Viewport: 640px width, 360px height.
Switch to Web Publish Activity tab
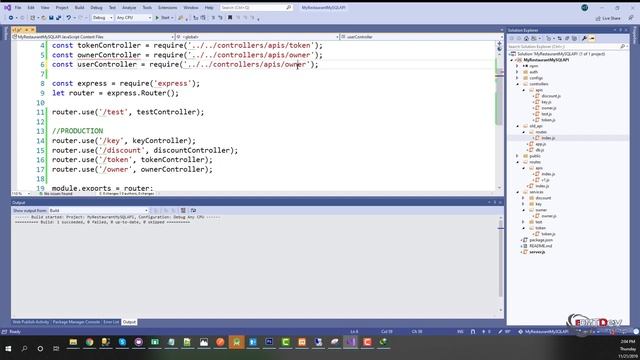point(31,322)
